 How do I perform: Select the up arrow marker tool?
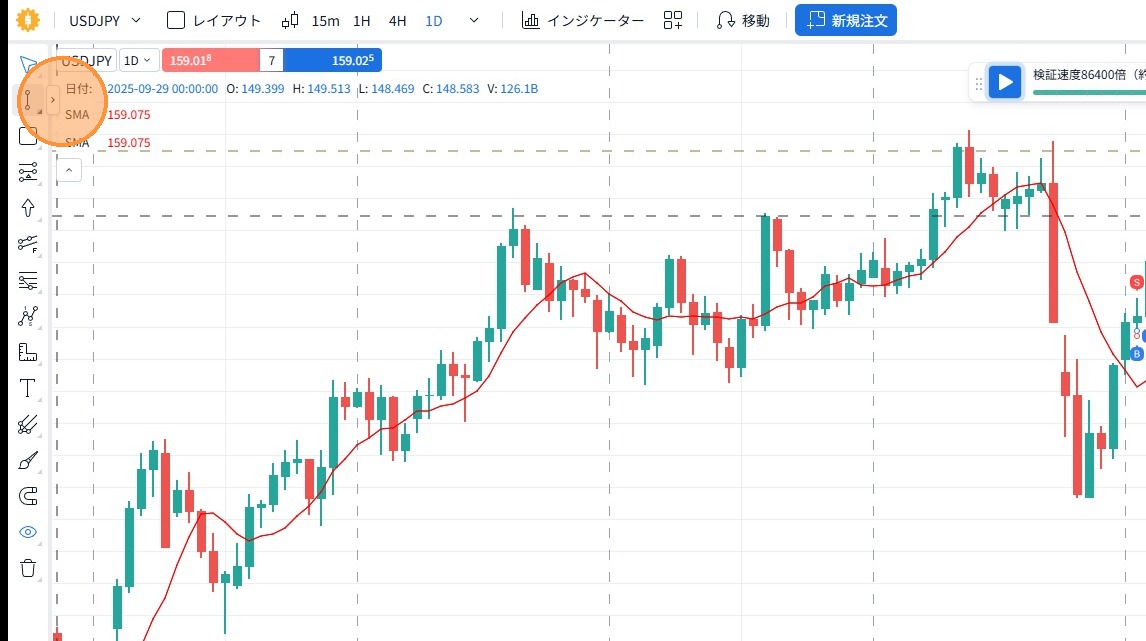coord(28,208)
